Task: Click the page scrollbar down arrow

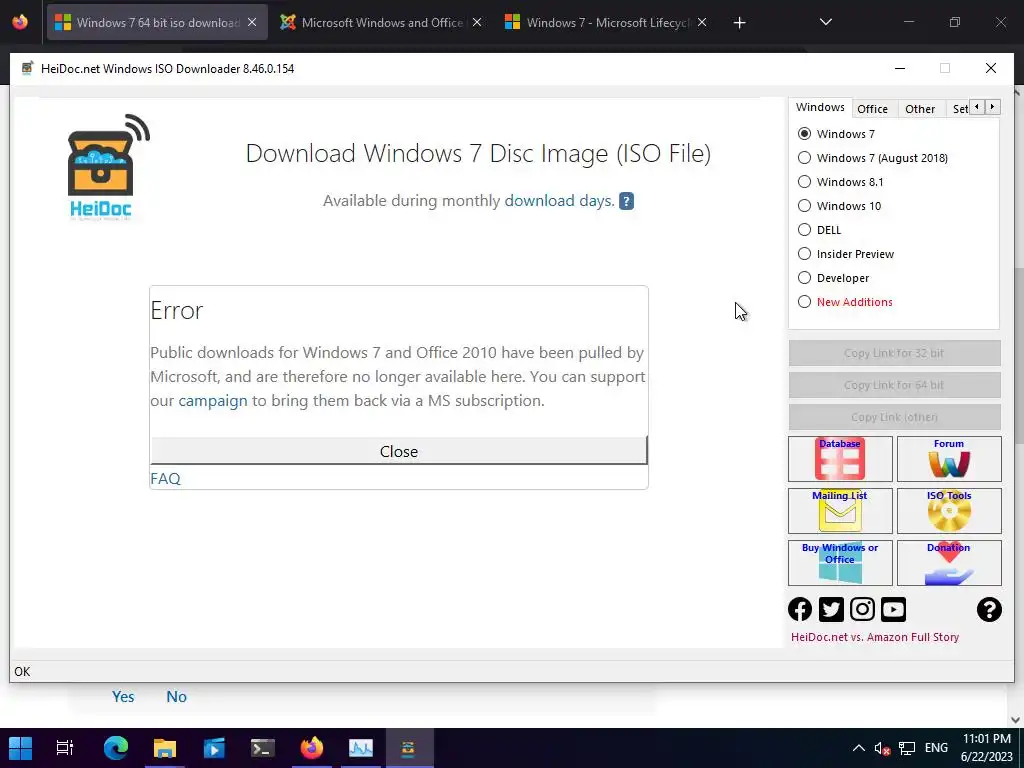Action: coord(1016,720)
